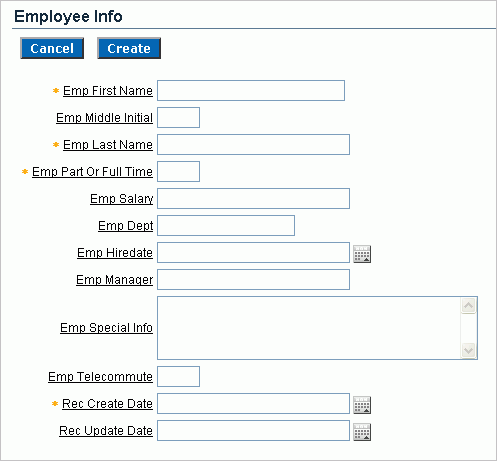
Task: Open the Rec Update Date label link
Action: point(106,431)
